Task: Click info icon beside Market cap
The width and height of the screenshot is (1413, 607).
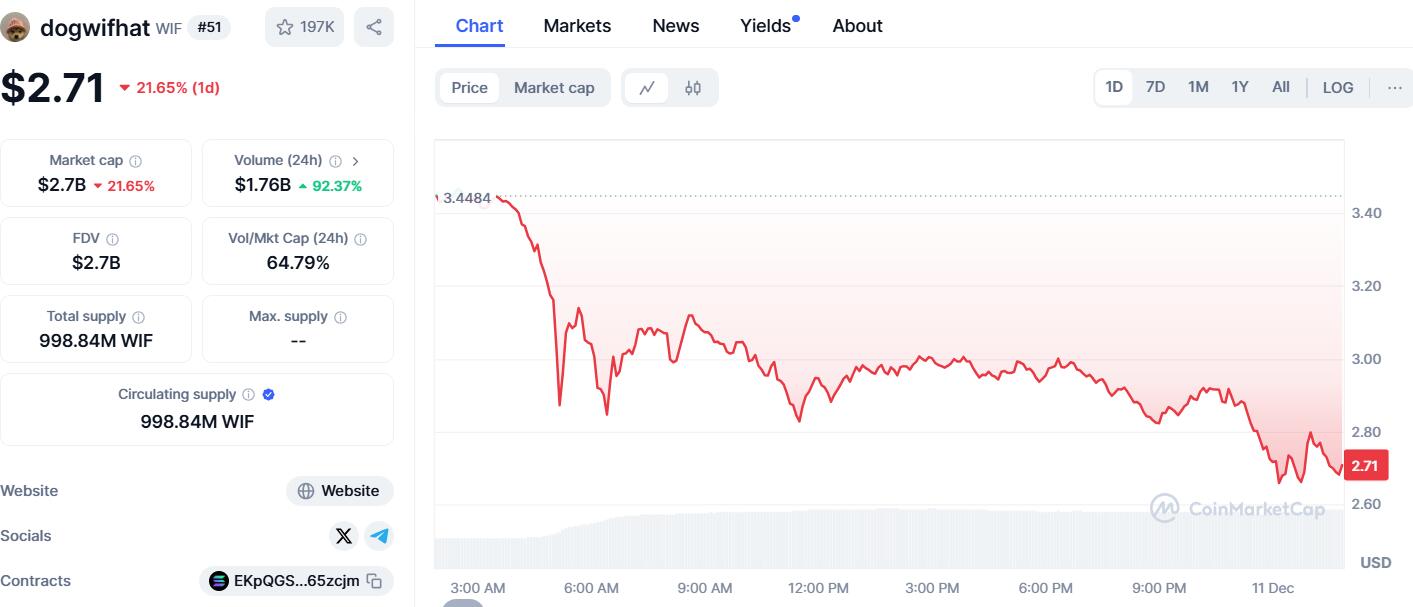Action: (x=136, y=161)
